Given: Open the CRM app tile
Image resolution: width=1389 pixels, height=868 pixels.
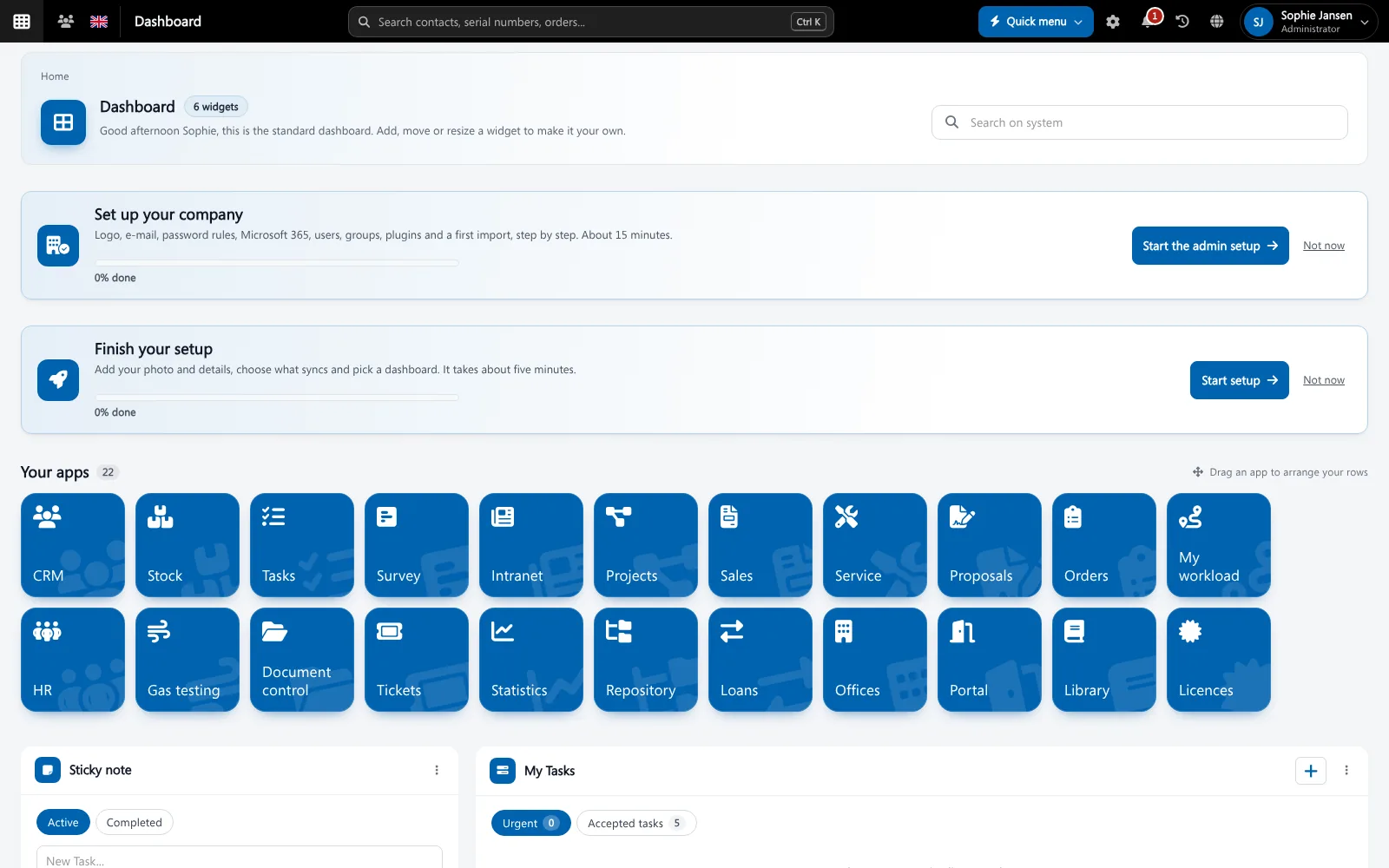Looking at the screenshot, I should (73, 545).
